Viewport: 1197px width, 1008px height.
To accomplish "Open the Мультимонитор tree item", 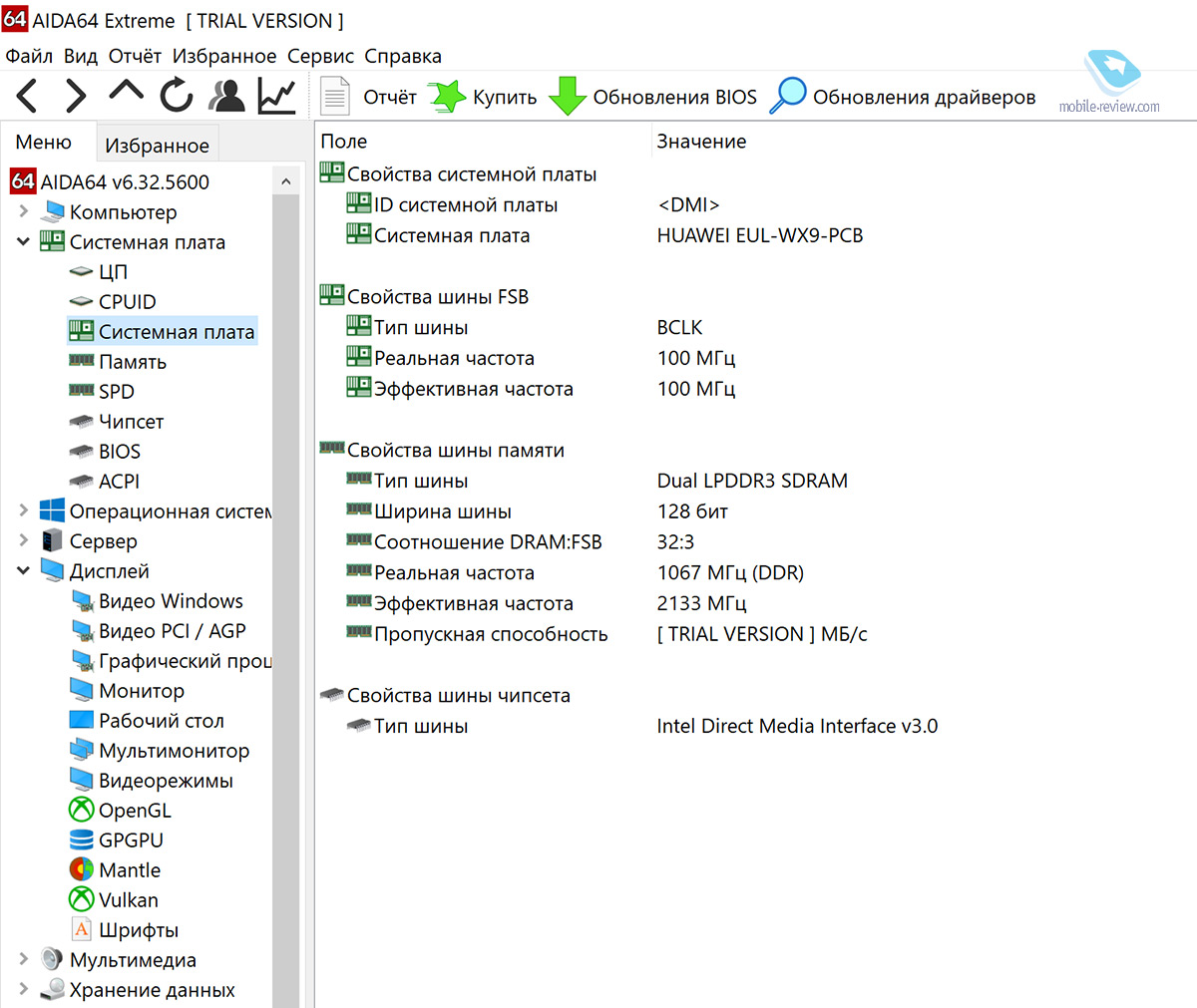I will [x=160, y=750].
